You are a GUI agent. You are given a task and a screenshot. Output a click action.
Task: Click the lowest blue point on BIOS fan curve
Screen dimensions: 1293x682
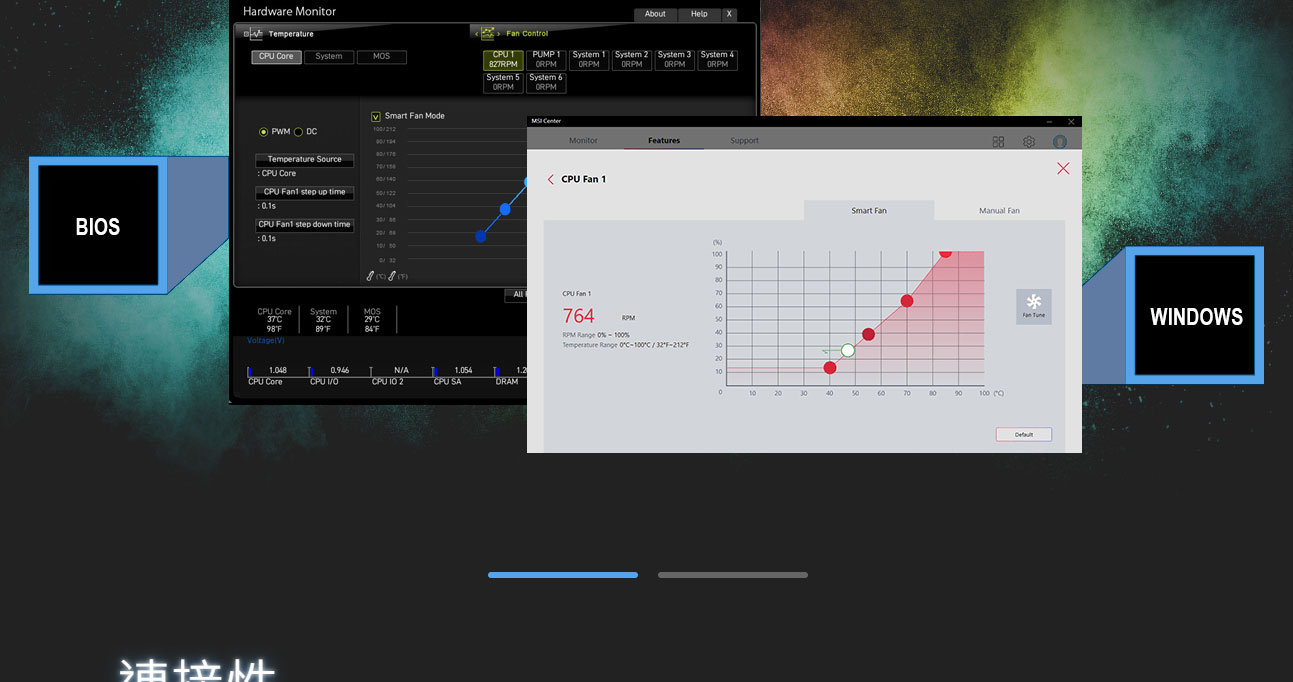click(x=481, y=237)
